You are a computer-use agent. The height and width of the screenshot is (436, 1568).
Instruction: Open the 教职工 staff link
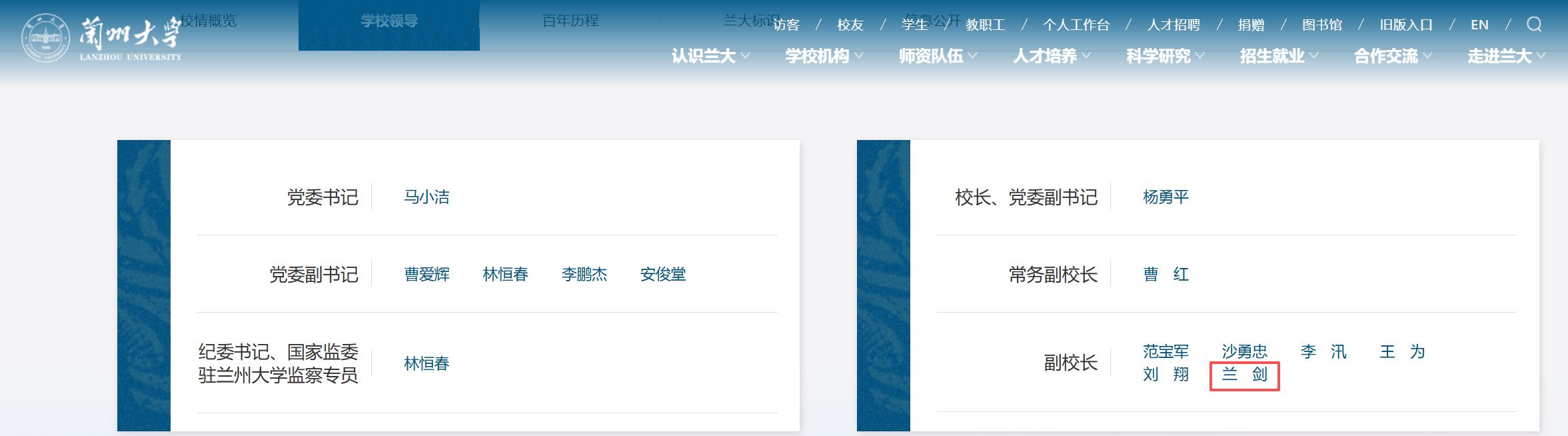pyautogui.click(x=986, y=25)
